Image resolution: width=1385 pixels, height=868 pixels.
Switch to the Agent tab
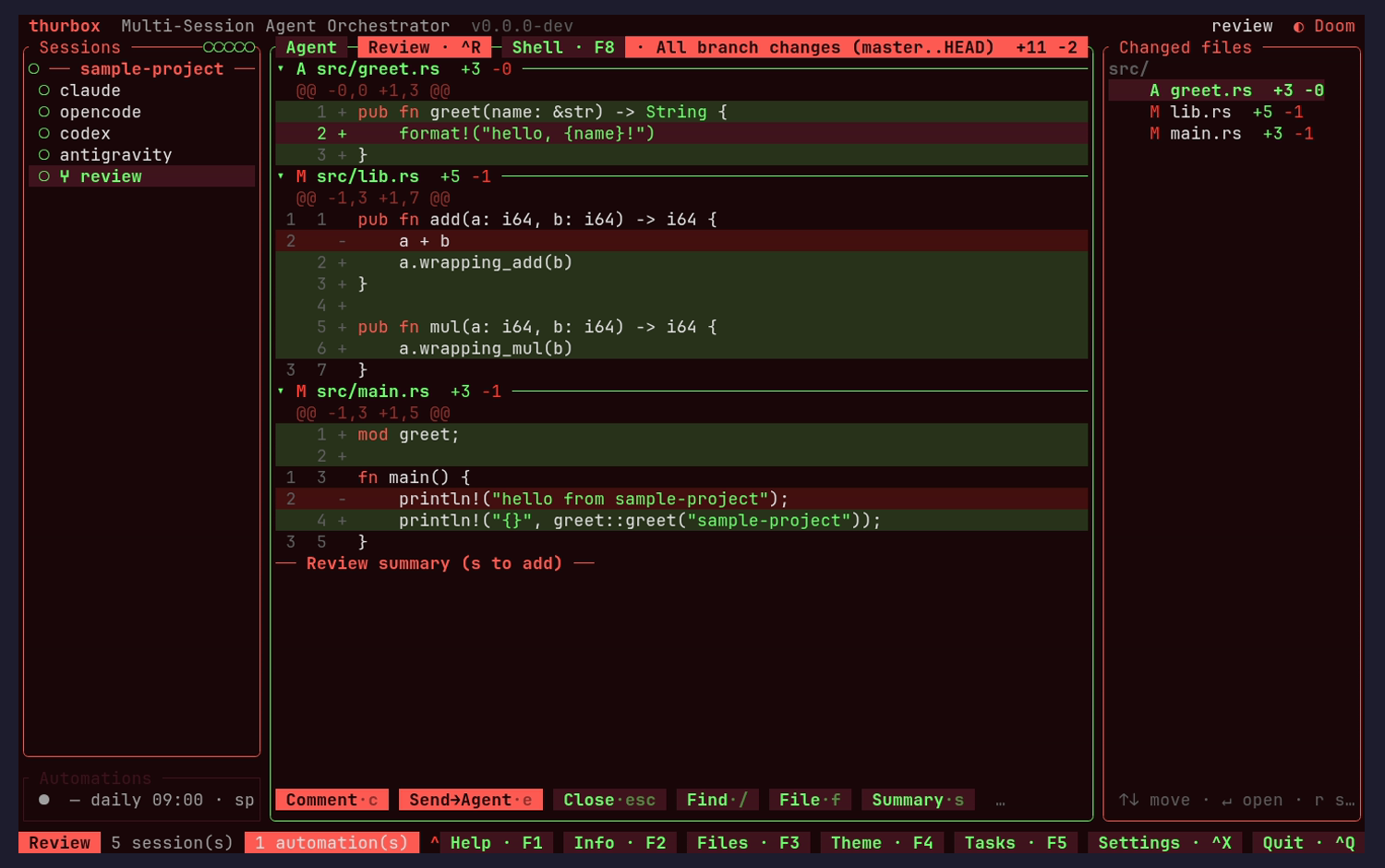[311, 47]
